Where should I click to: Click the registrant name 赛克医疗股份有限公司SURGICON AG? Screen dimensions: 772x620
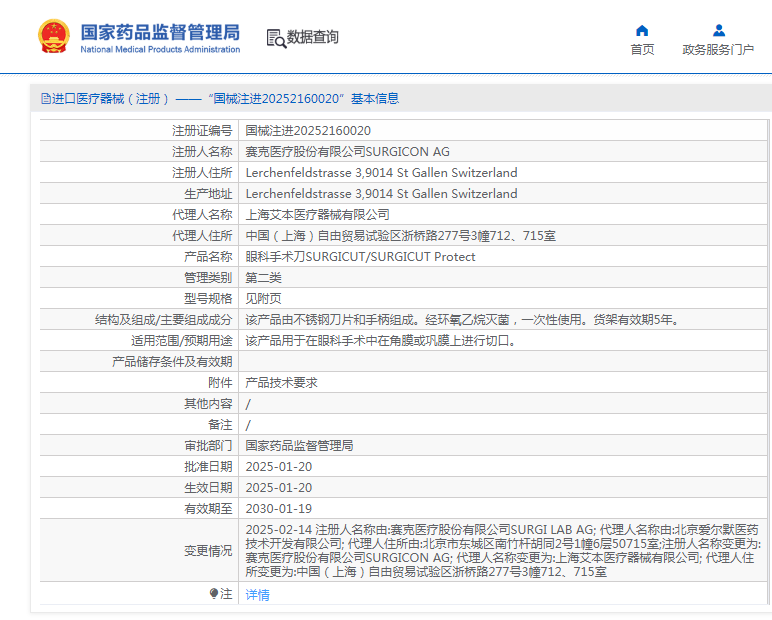pos(347,152)
